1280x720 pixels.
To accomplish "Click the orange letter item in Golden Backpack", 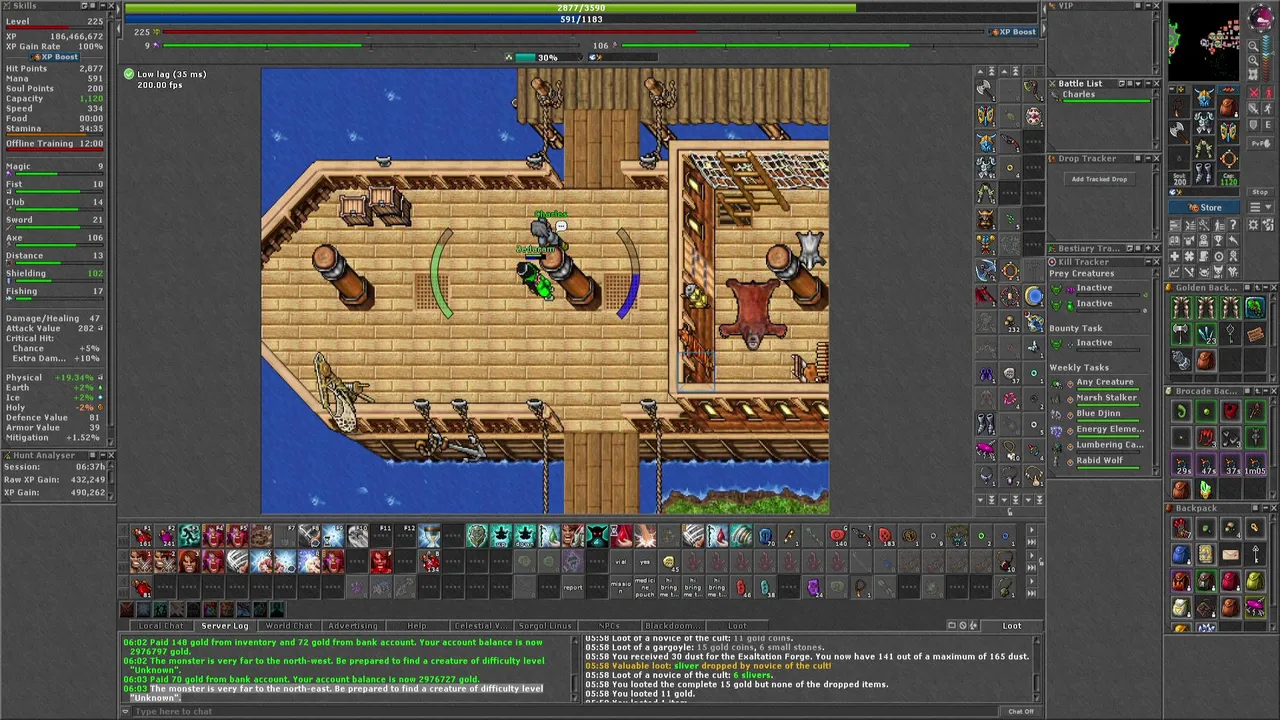I will pos(1256,332).
